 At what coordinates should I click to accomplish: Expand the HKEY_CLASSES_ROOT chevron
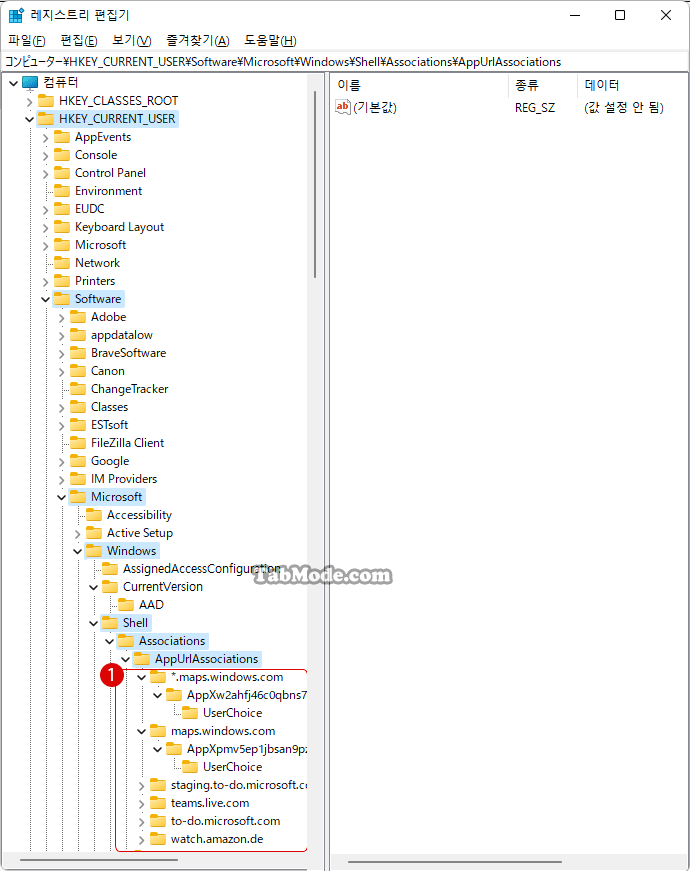click(29, 102)
